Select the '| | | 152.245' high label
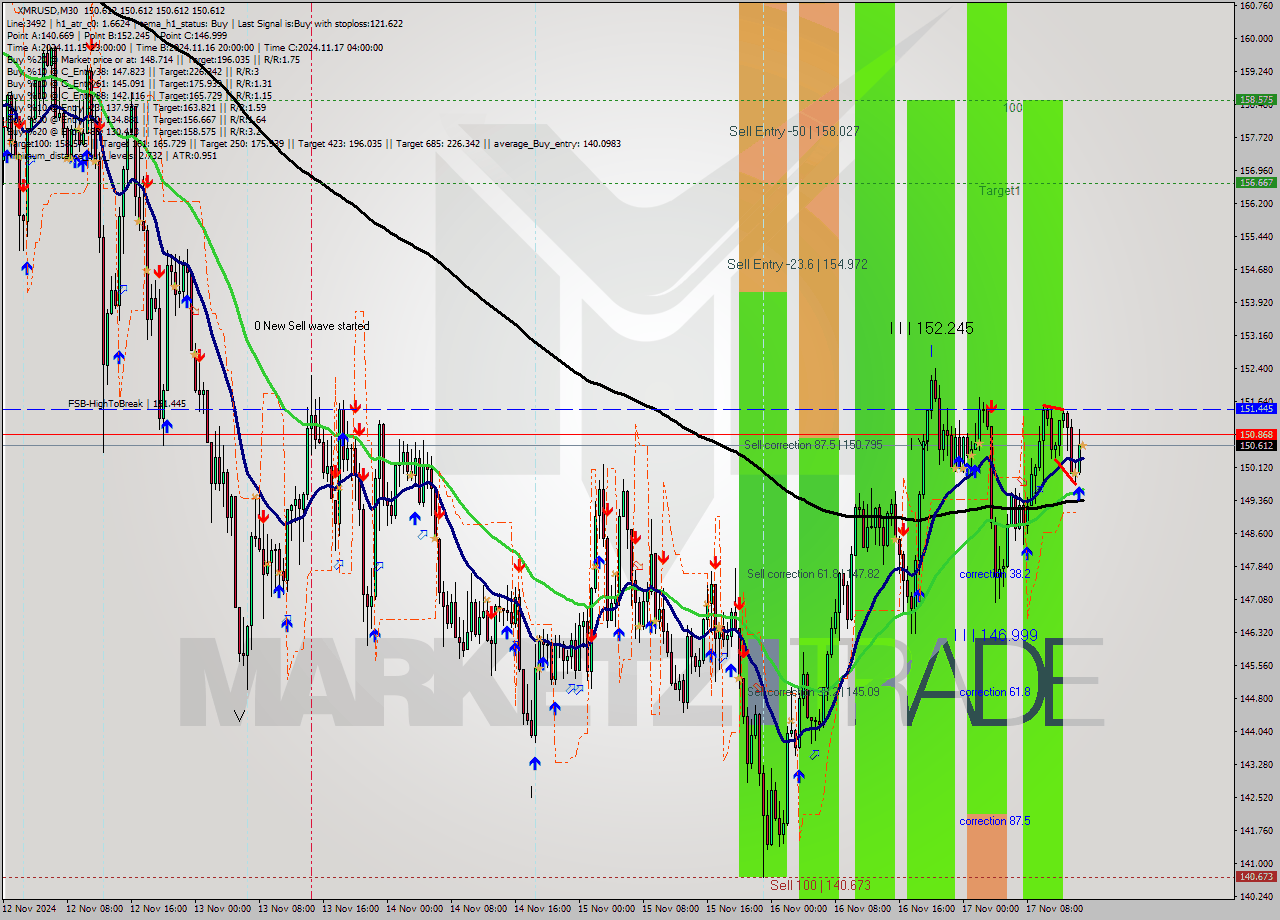This screenshot has width=1280, height=920. click(x=931, y=328)
